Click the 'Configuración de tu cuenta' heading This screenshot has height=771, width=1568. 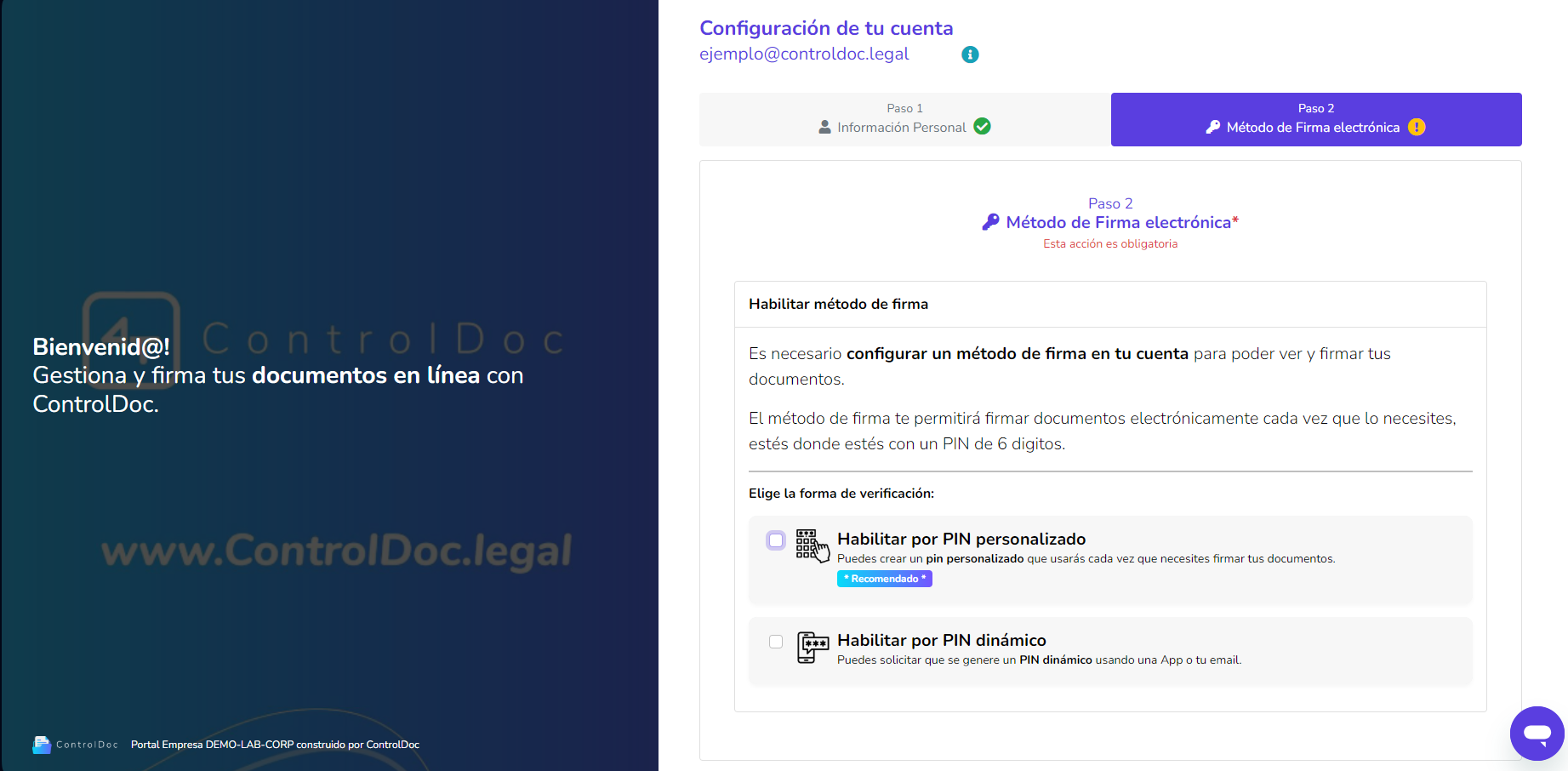(x=826, y=28)
